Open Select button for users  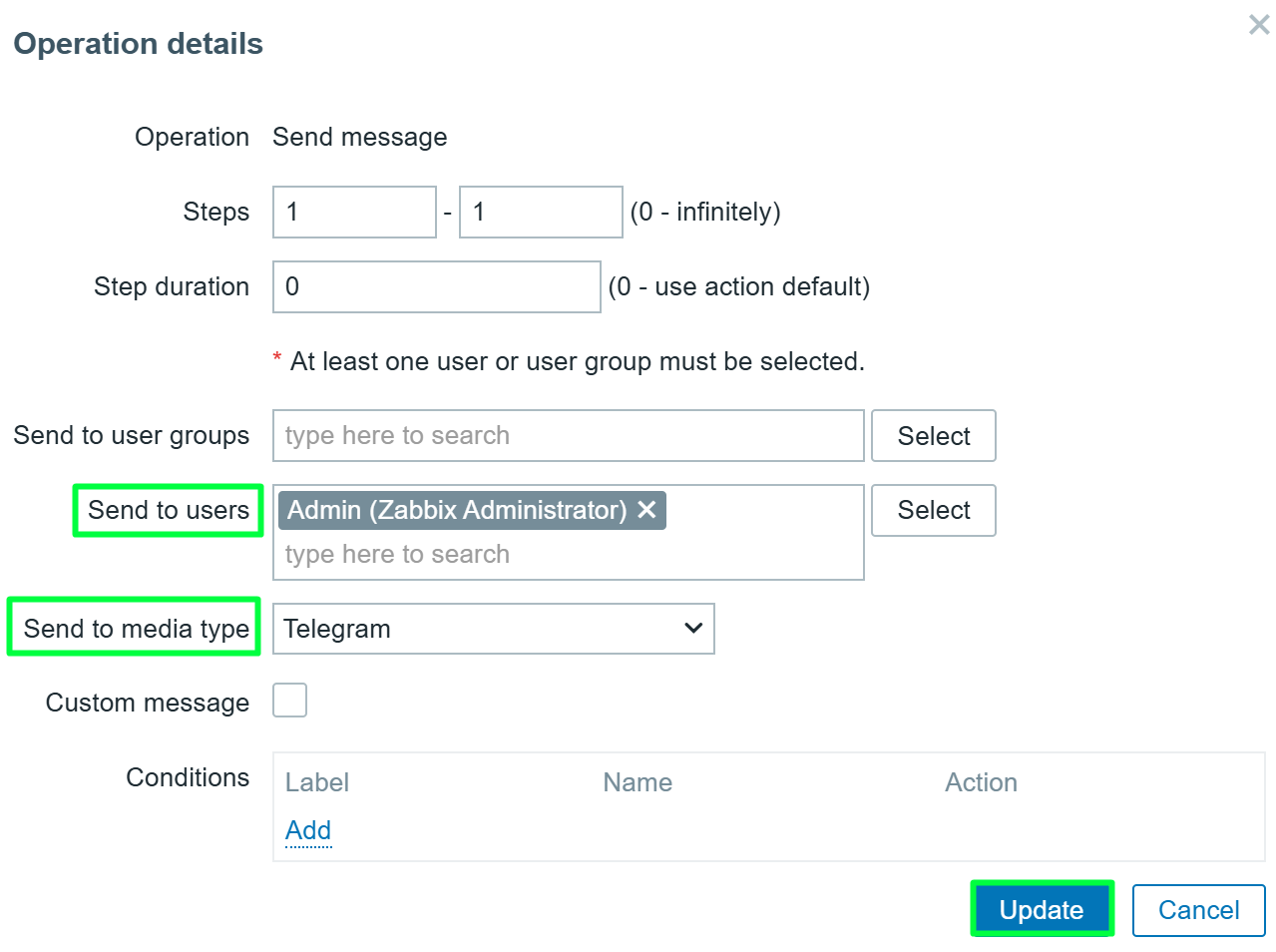(x=933, y=510)
